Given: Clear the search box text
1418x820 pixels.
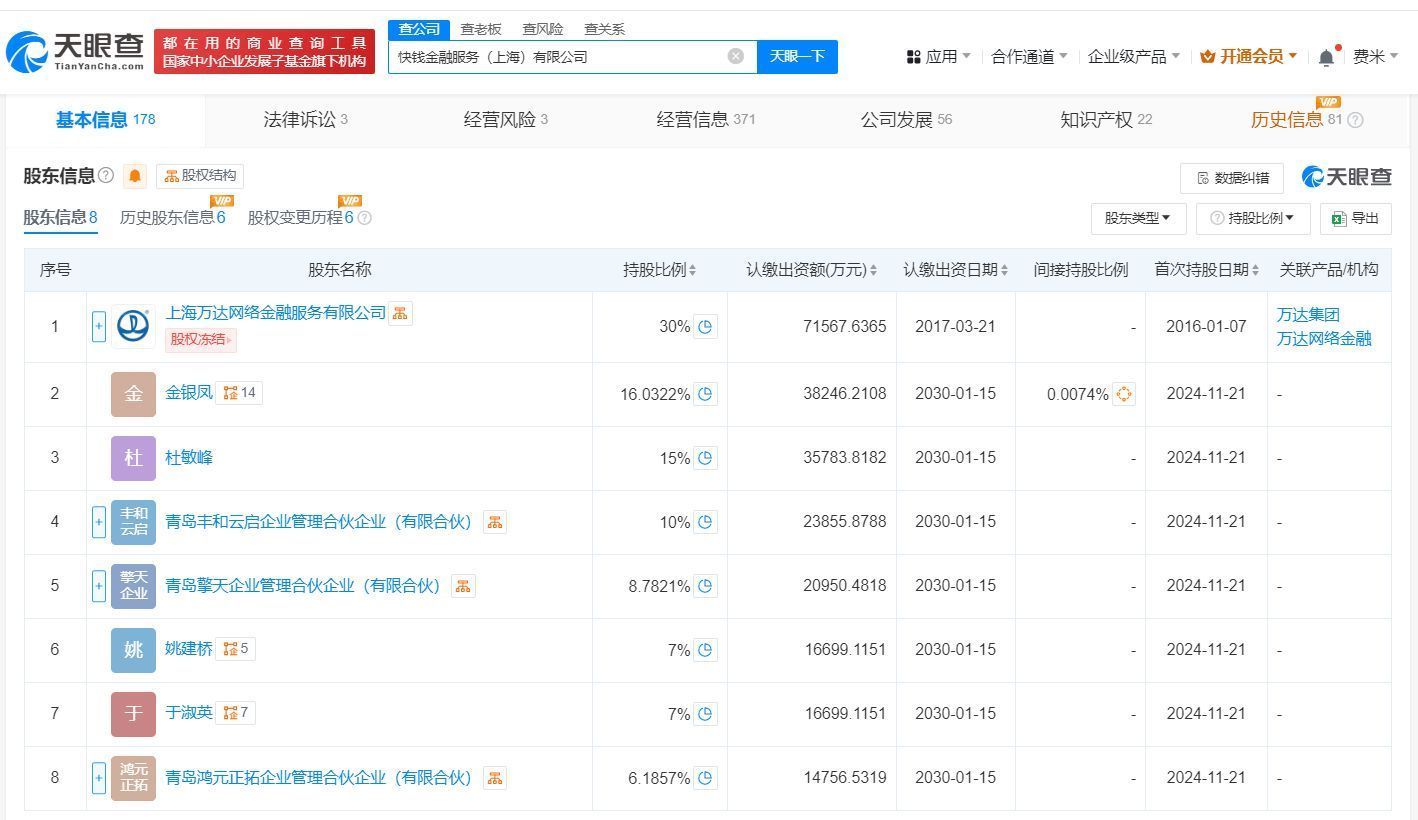Looking at the screenshot, I should coord(736,56).
